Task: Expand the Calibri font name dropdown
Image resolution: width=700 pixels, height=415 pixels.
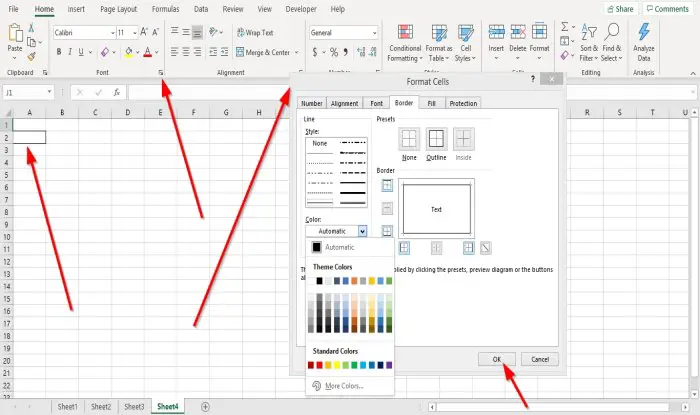Action: click(x=112, y=33)
